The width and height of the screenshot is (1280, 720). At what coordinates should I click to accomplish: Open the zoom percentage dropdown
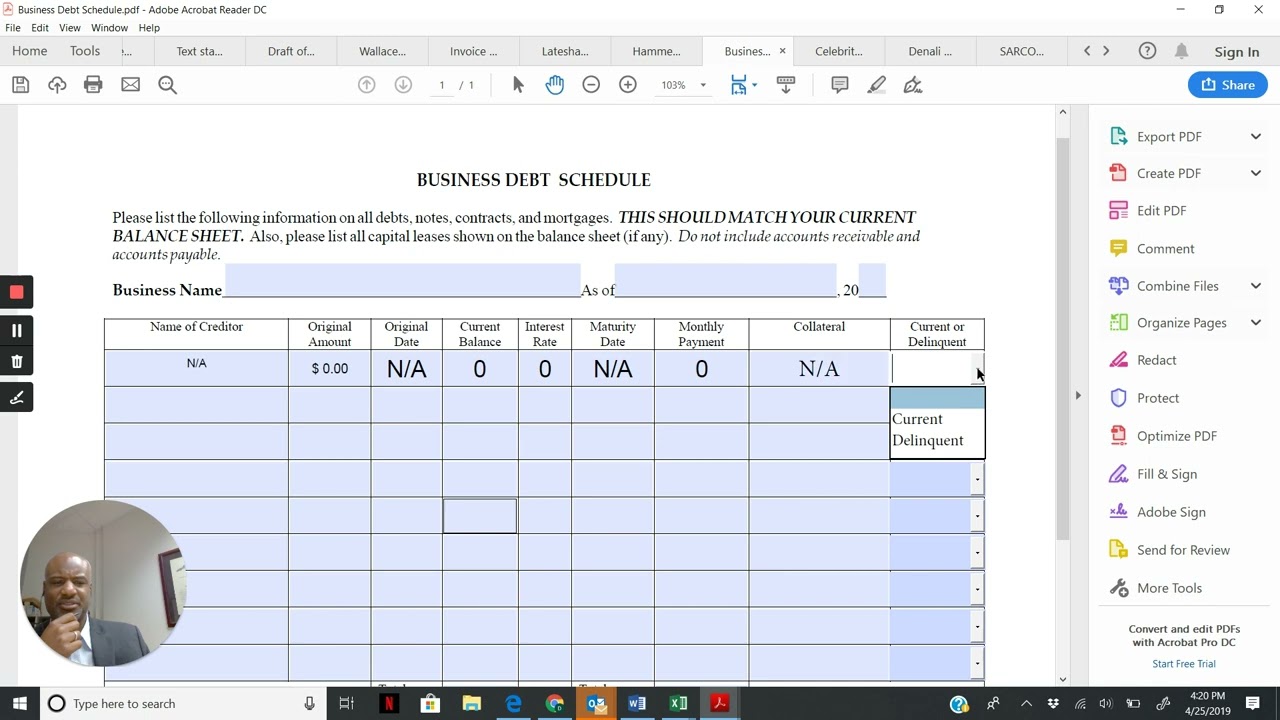(702, 85)
